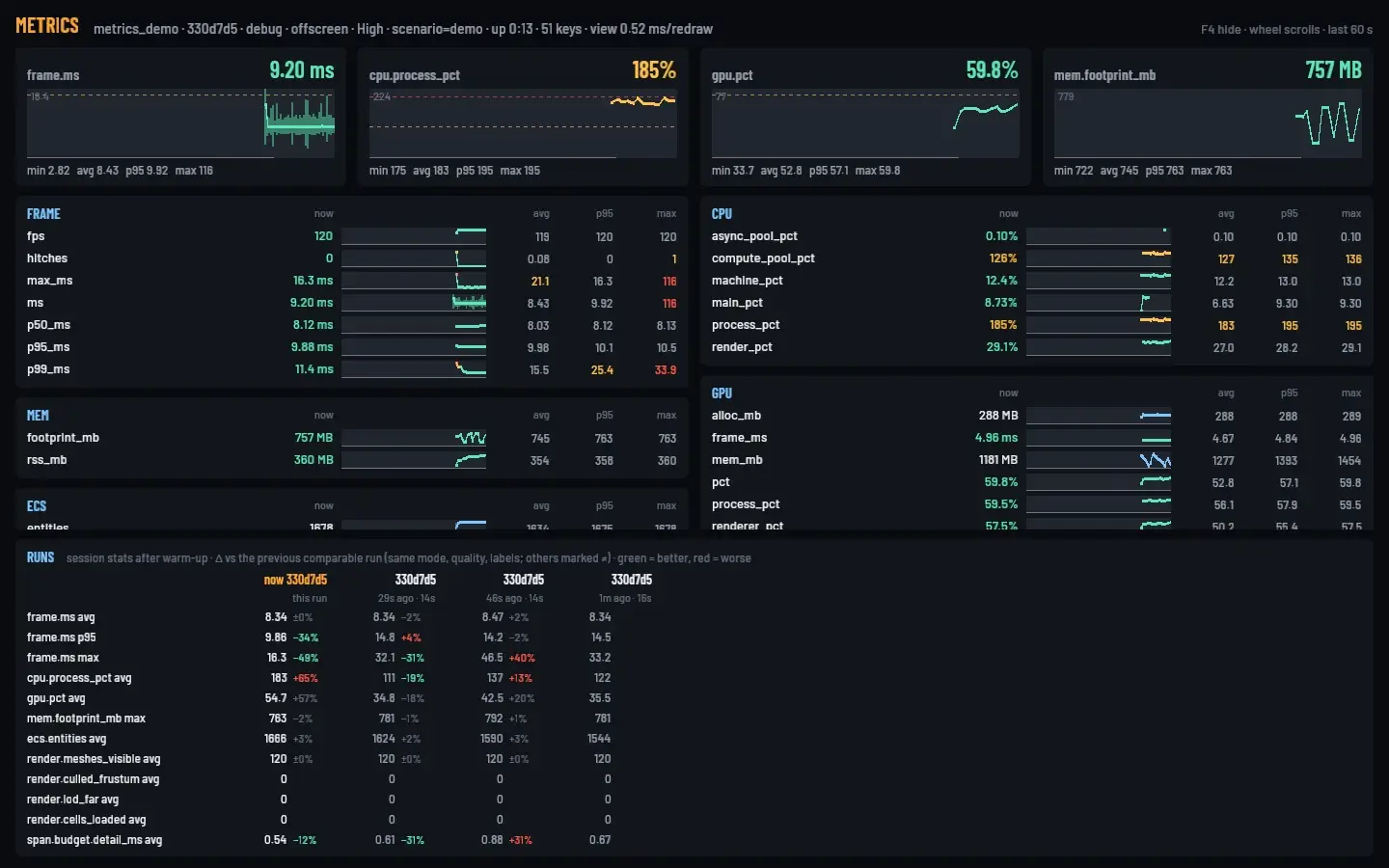Select the rss_mb row label
This screenshot has height=868, width=1389.
tap(46, 460)
